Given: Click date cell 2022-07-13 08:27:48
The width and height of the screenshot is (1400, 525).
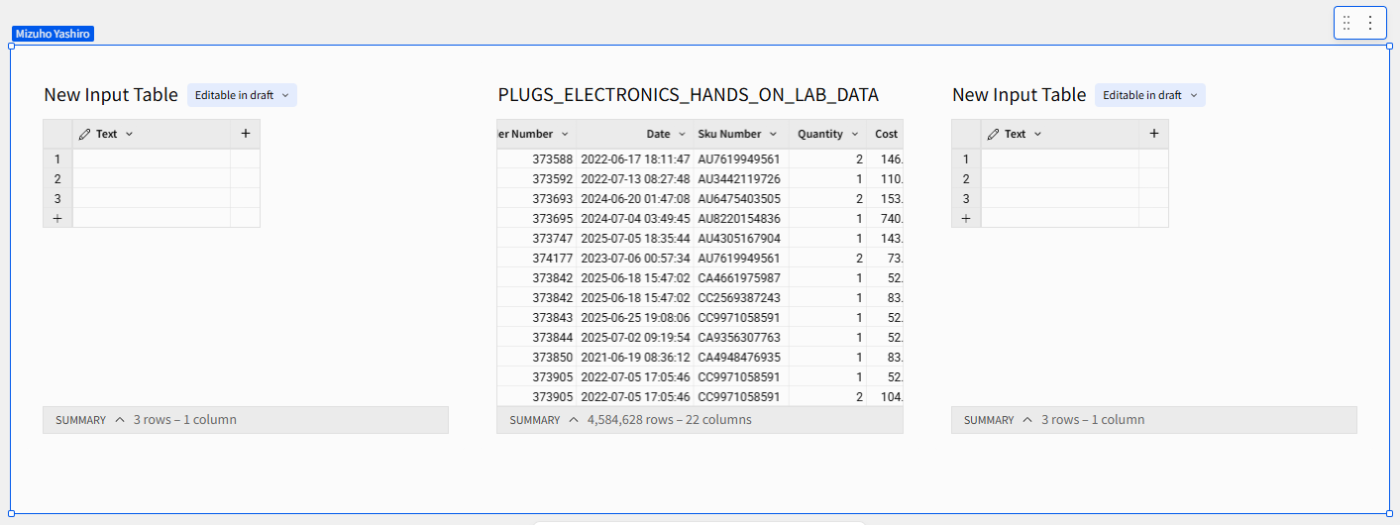Looking at the screenshot, I should click(x=635, y=179).
